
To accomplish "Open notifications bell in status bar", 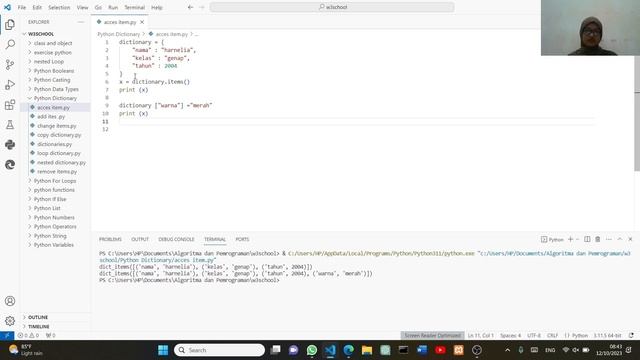I will (631, 336).
